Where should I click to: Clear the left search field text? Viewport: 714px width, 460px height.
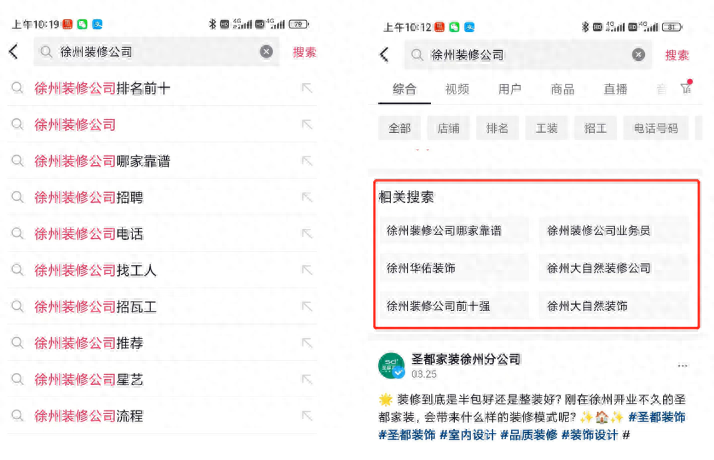(x=266, y=52)
